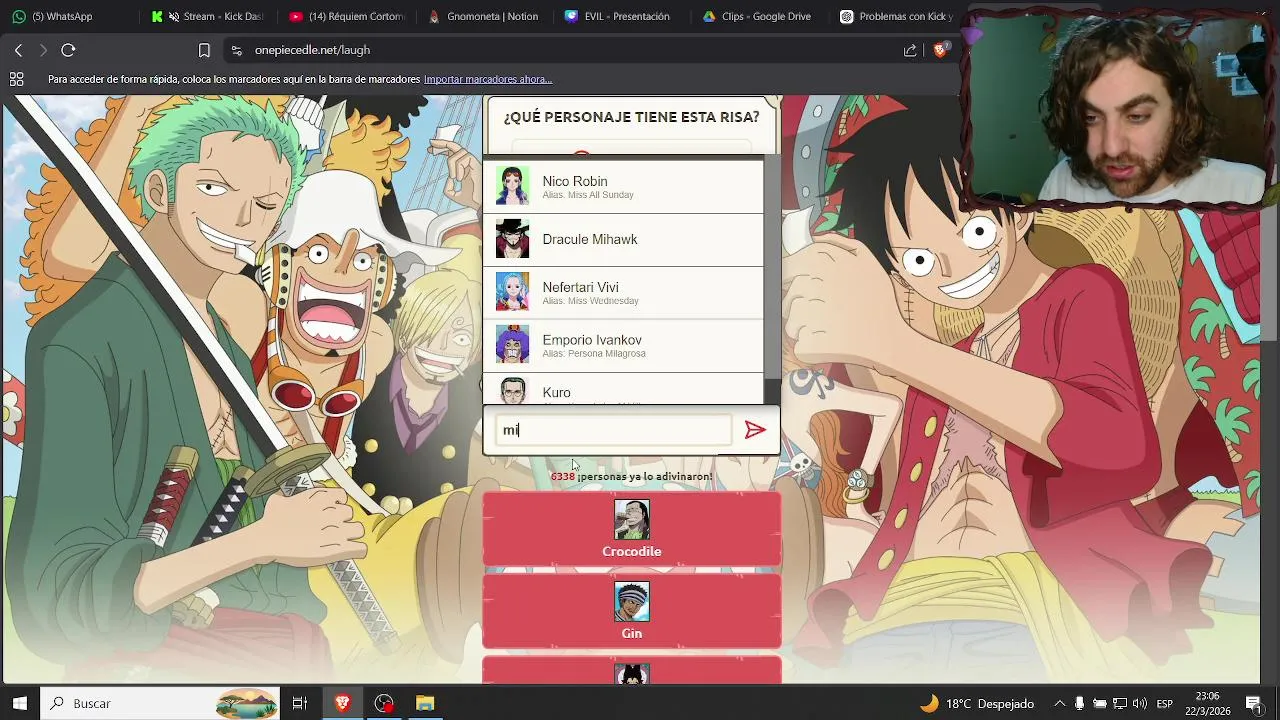
Task: Choose Emporio Ivankov from suggestions
Action: (623, 346)
